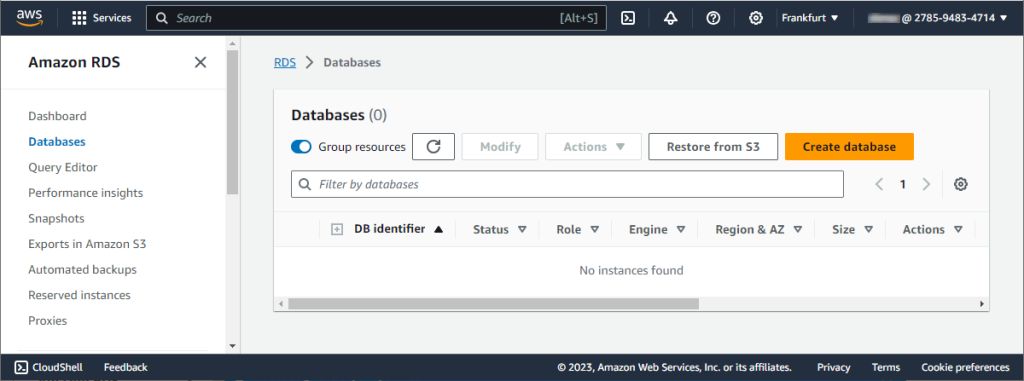Screen dimensions: 1024x381
Task: Refresh the databases list
Action: (x=433, y=146)
